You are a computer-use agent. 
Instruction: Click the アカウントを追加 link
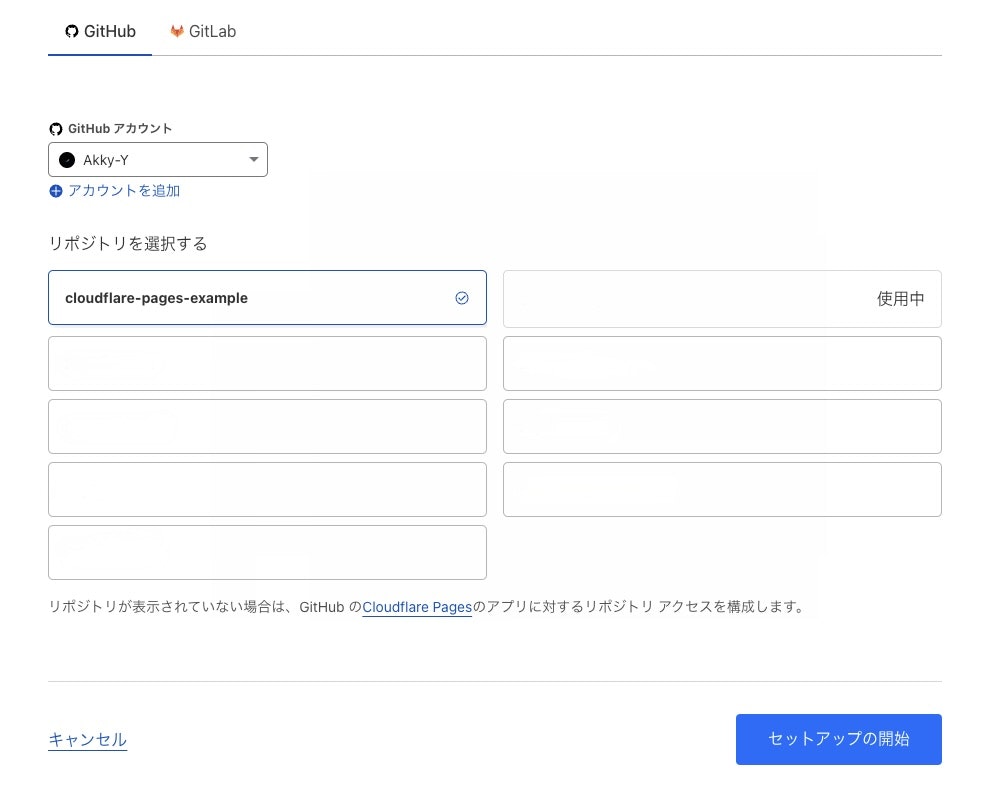124,191
